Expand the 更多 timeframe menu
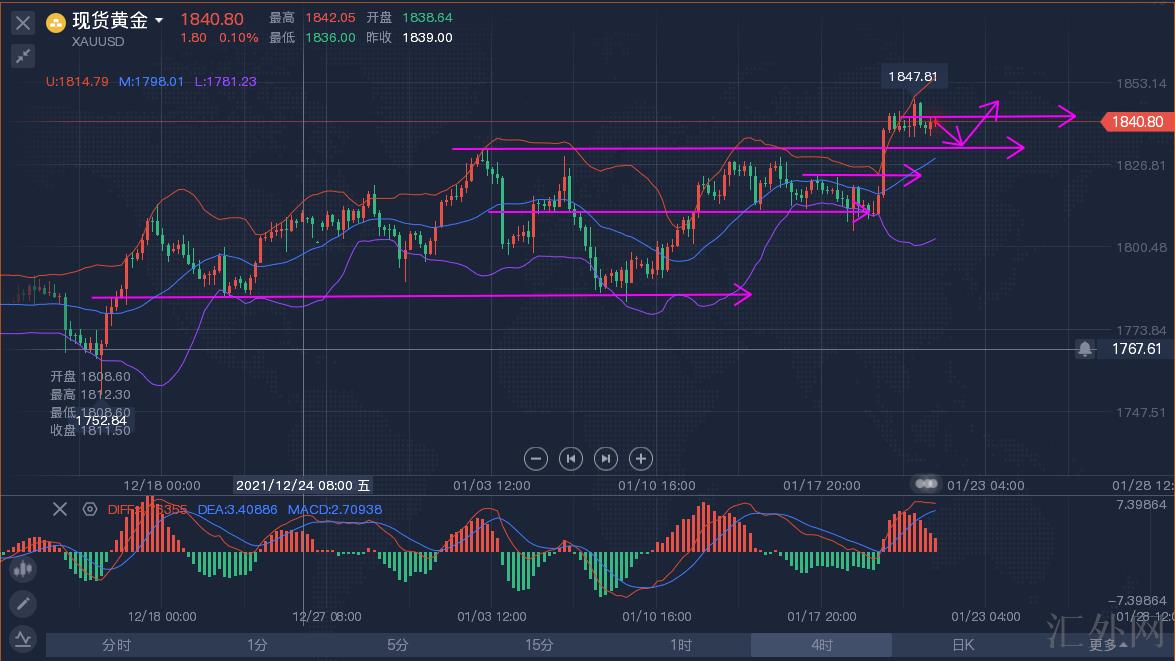Viewport: 1175px width, 661px height. click(1104, 645)
